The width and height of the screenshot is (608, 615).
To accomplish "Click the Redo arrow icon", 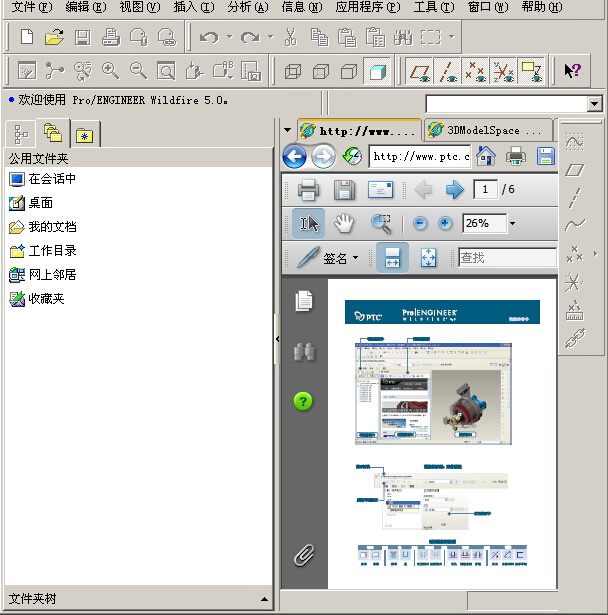I will click(x=250, y=38).
